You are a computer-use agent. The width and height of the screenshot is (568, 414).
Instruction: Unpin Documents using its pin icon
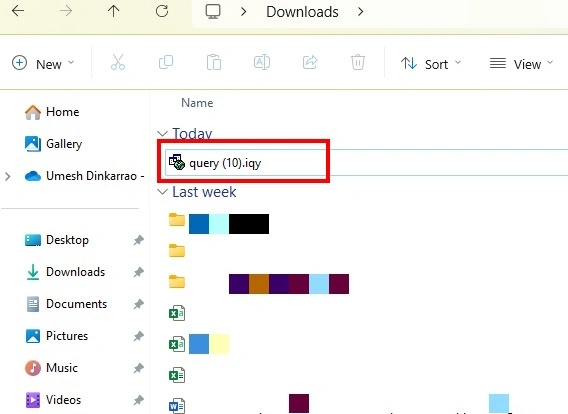coord(138,304)
